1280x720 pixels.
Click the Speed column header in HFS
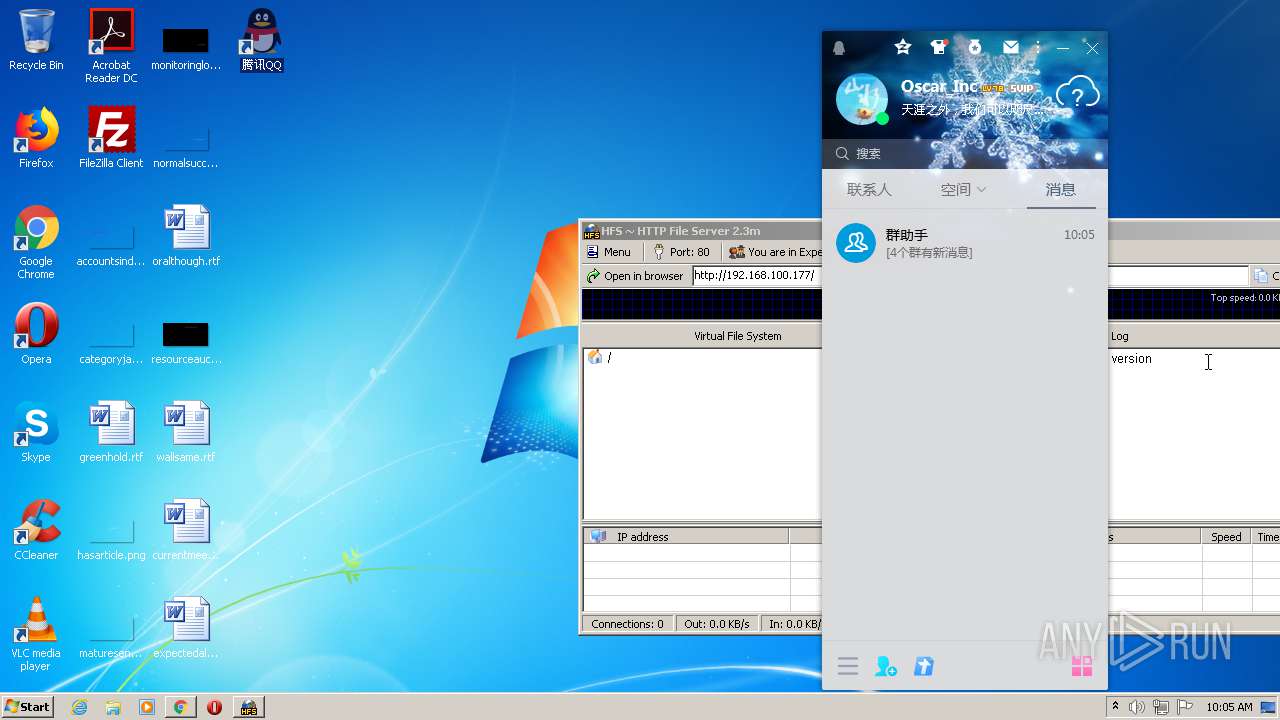1226,537
